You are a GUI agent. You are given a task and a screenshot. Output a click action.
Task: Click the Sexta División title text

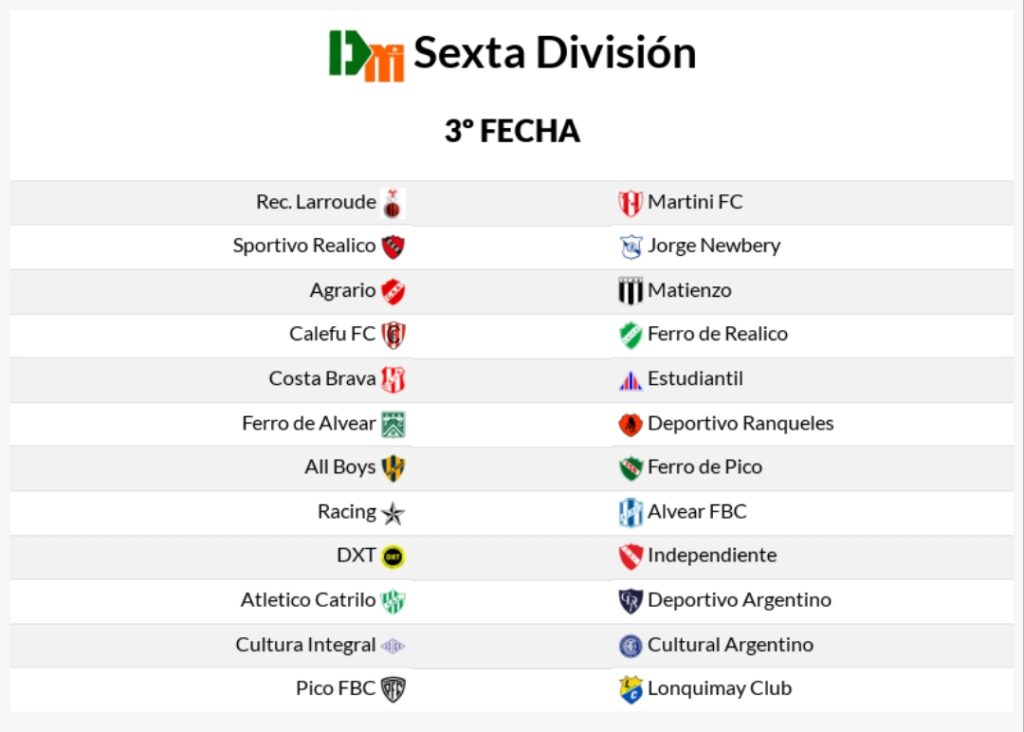[x=554, y=53]
